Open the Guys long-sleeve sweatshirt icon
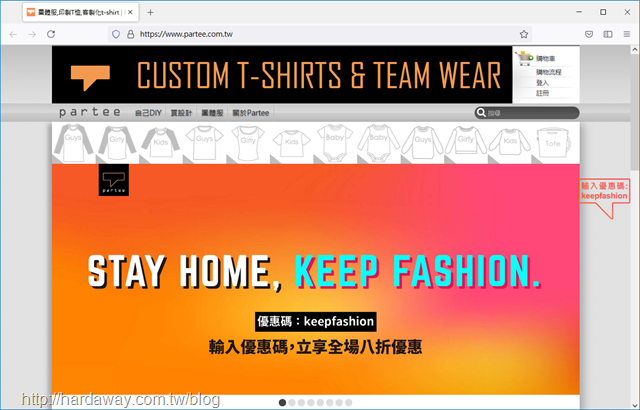Screen dimensions: 640x410 (x=422, y=142)
